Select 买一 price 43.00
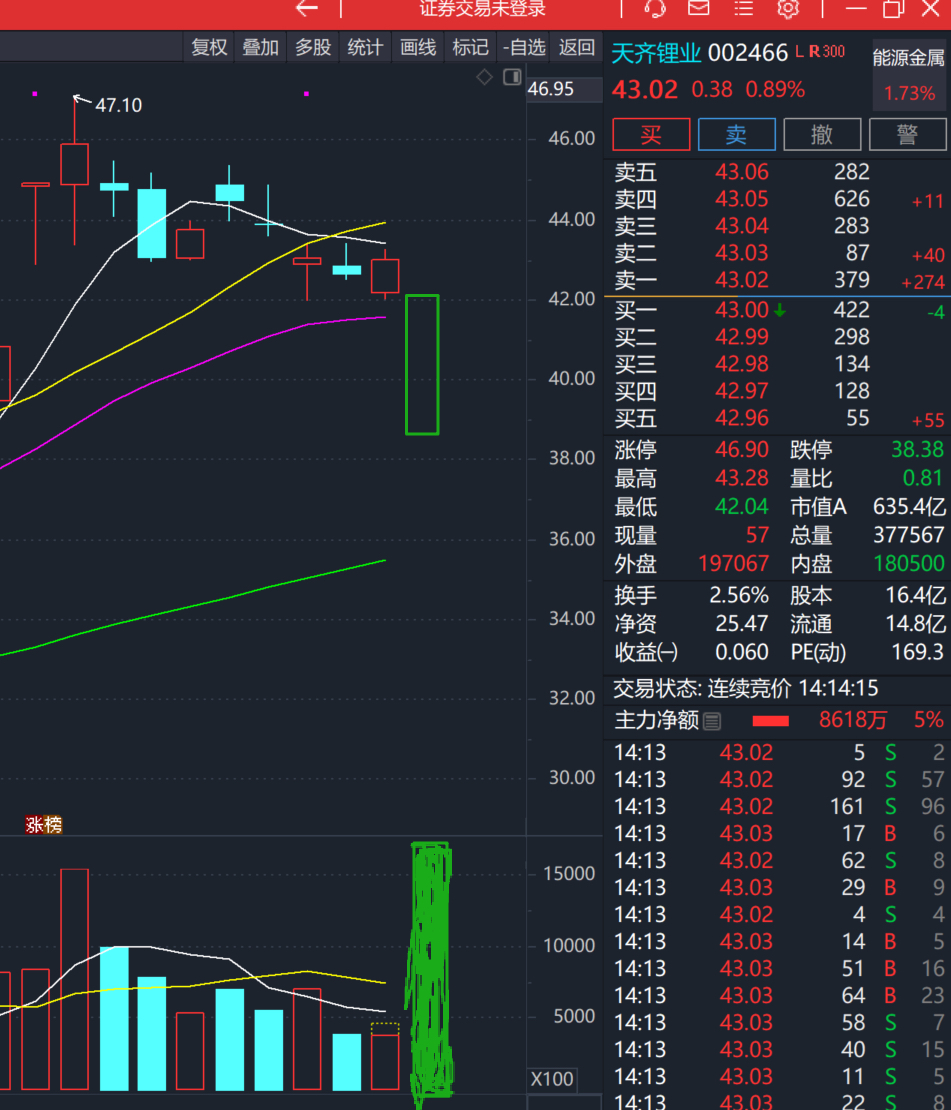This screenshot has width=951, height=1110. (741, 310)
